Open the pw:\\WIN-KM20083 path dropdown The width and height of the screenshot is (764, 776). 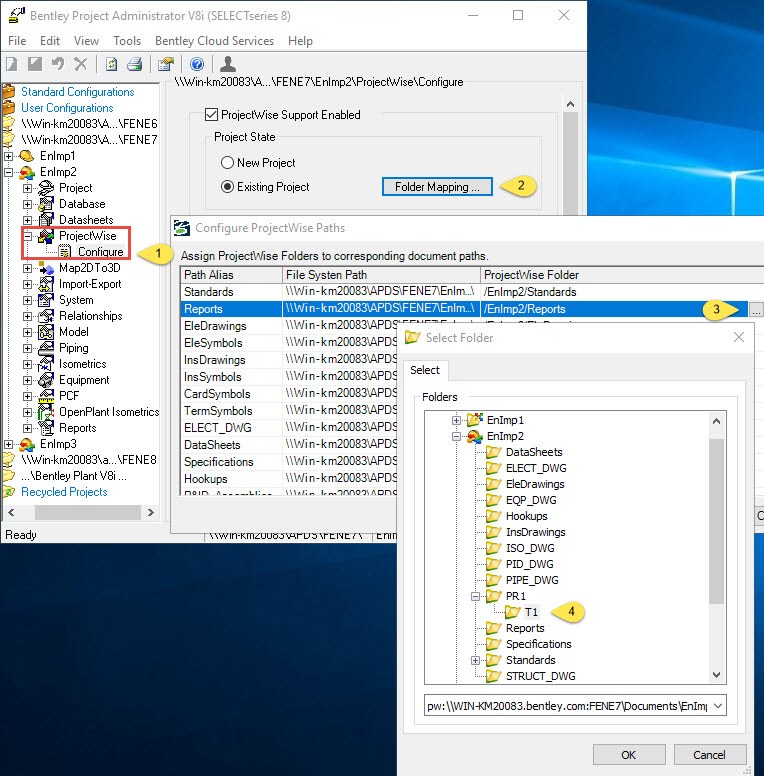[718, 706]
